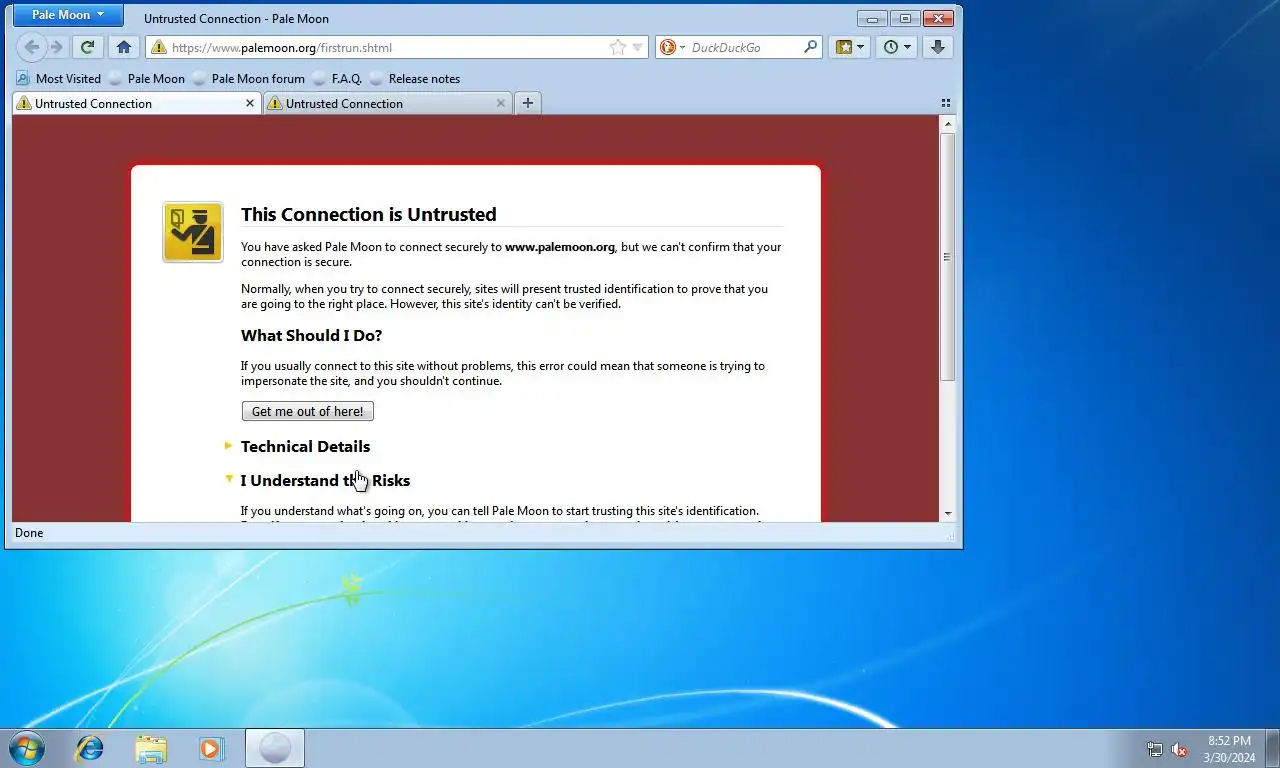The width and height of the screenshot is (1280, 768).
Task: Launch Internet Explorer from taskbar
Action: 90,748
